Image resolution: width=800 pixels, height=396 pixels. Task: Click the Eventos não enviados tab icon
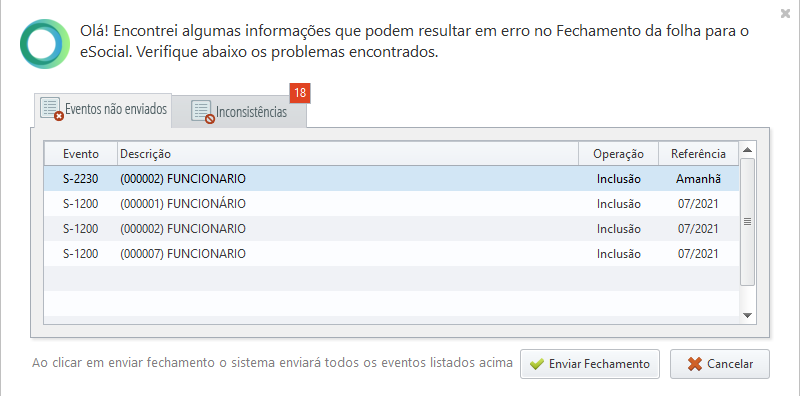click(52, 109)
